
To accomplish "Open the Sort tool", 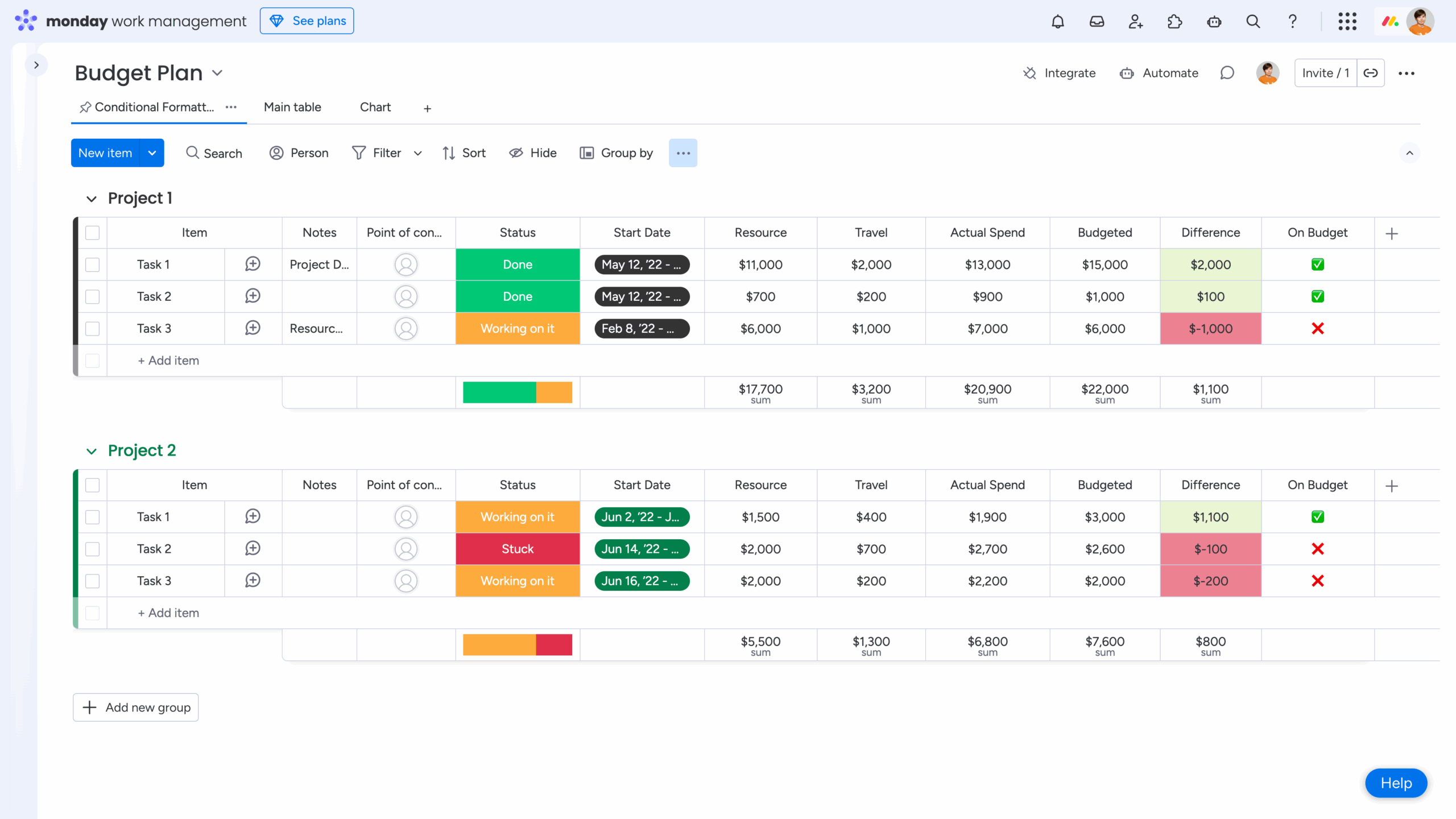I will (x=464, y=152).
